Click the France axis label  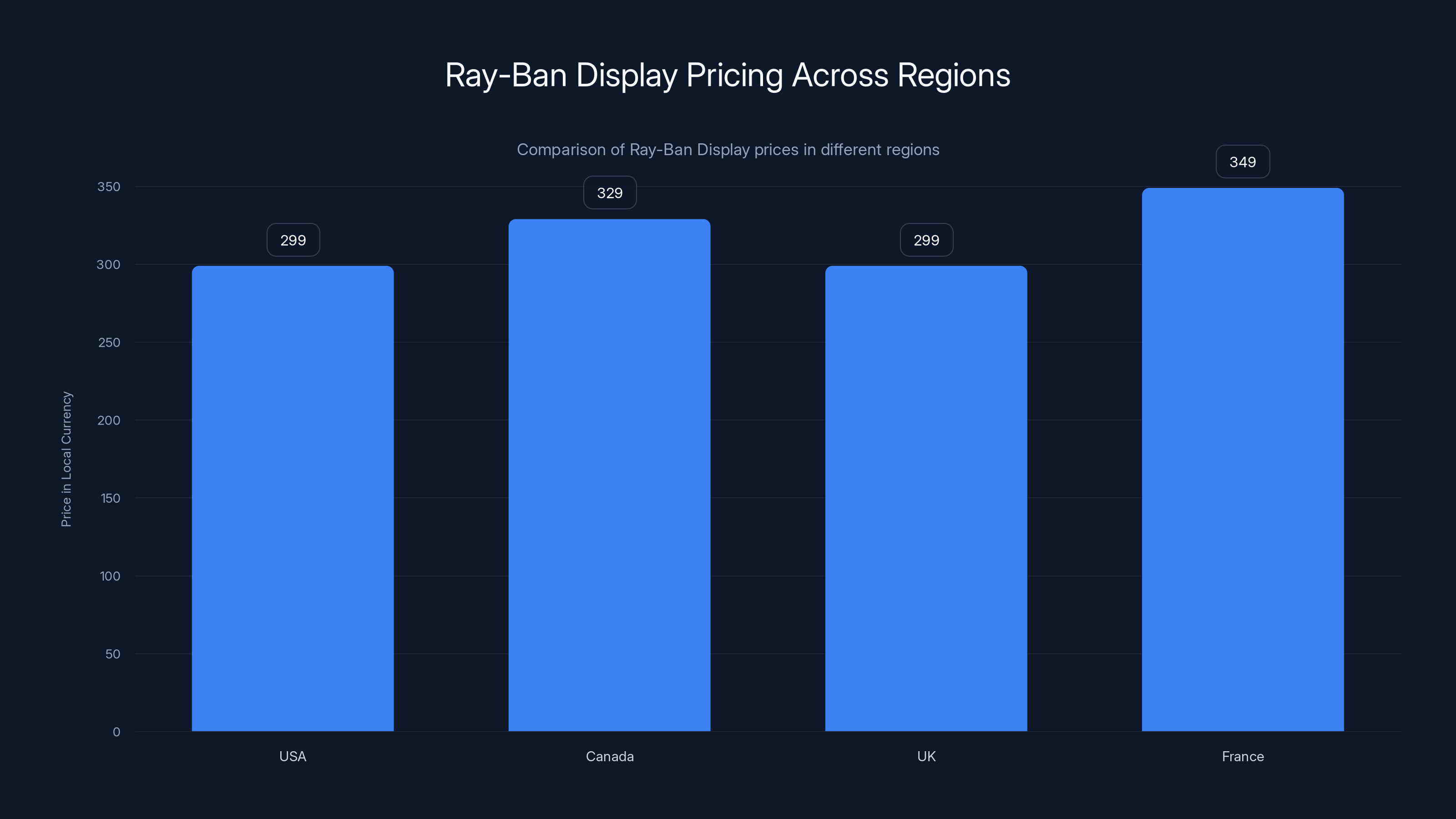coord(1242,756)
